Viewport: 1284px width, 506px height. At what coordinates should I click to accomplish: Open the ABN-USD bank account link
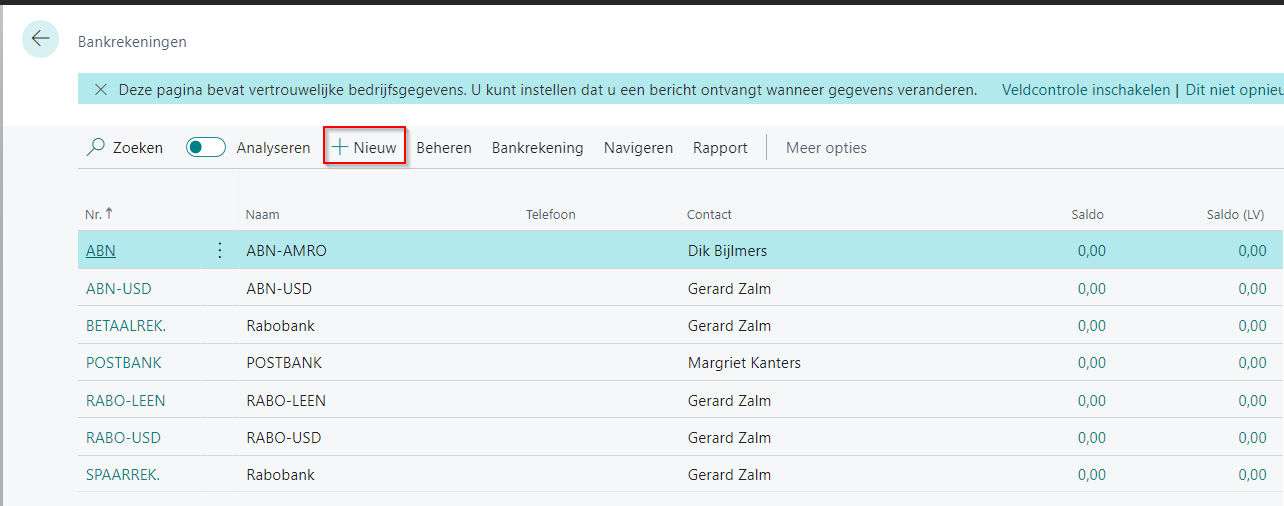tap(119, 289)
